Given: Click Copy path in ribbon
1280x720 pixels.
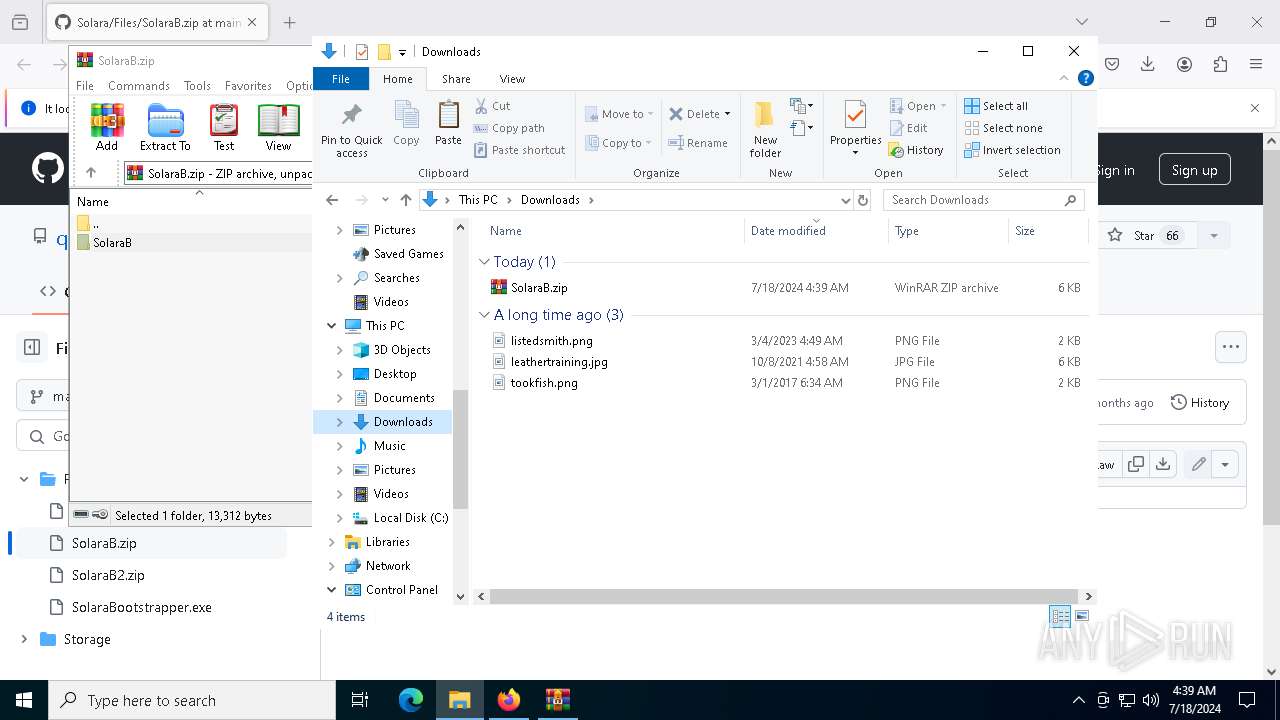Looking at the screenshot, I should pos(509,128).
